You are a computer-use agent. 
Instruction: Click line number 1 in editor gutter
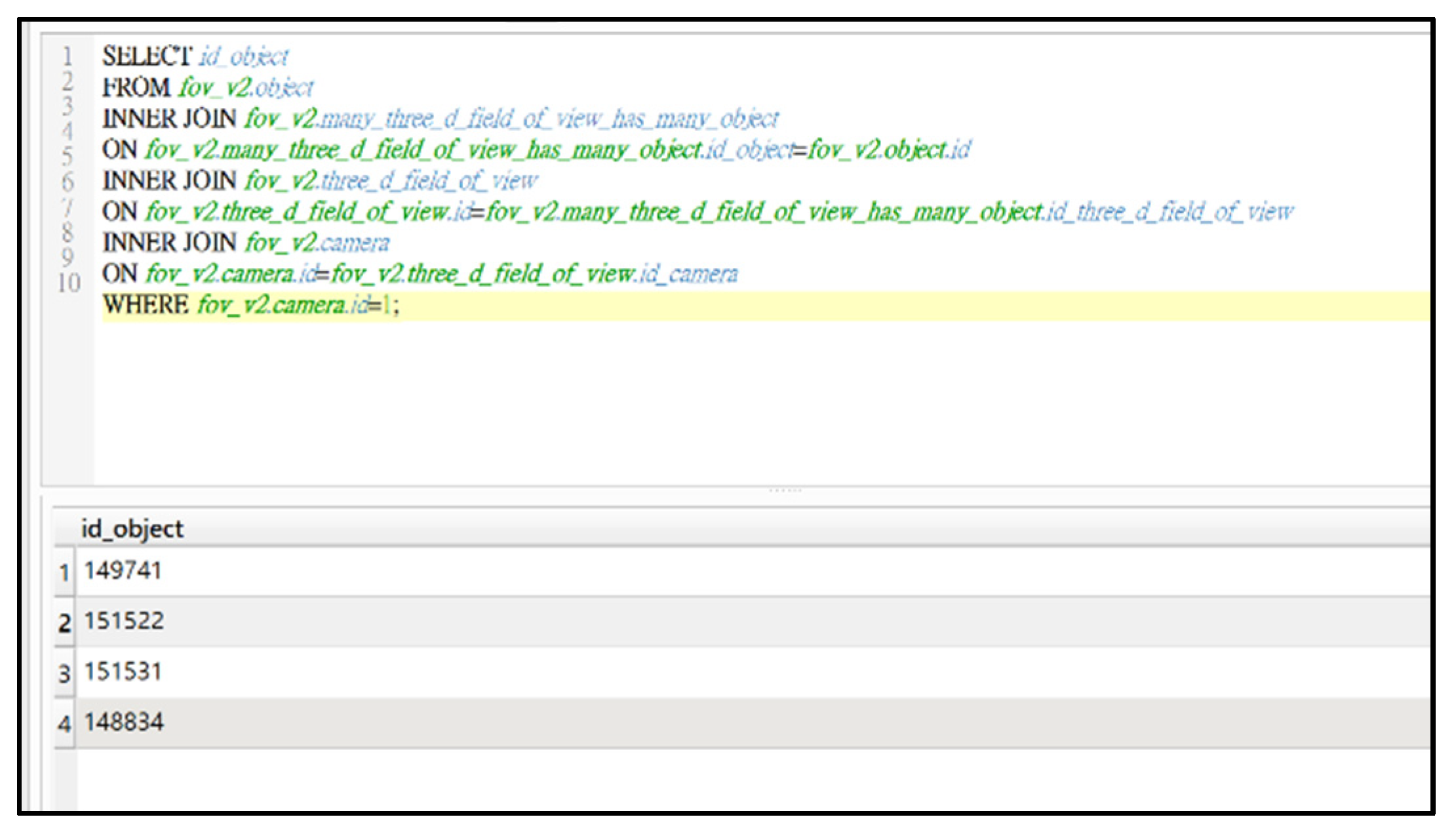click(x=68, y=56)
